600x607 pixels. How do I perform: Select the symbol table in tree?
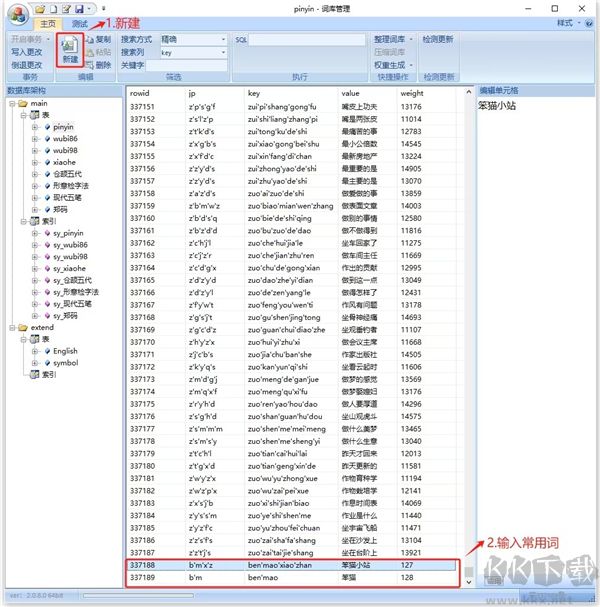coord(65,363)
